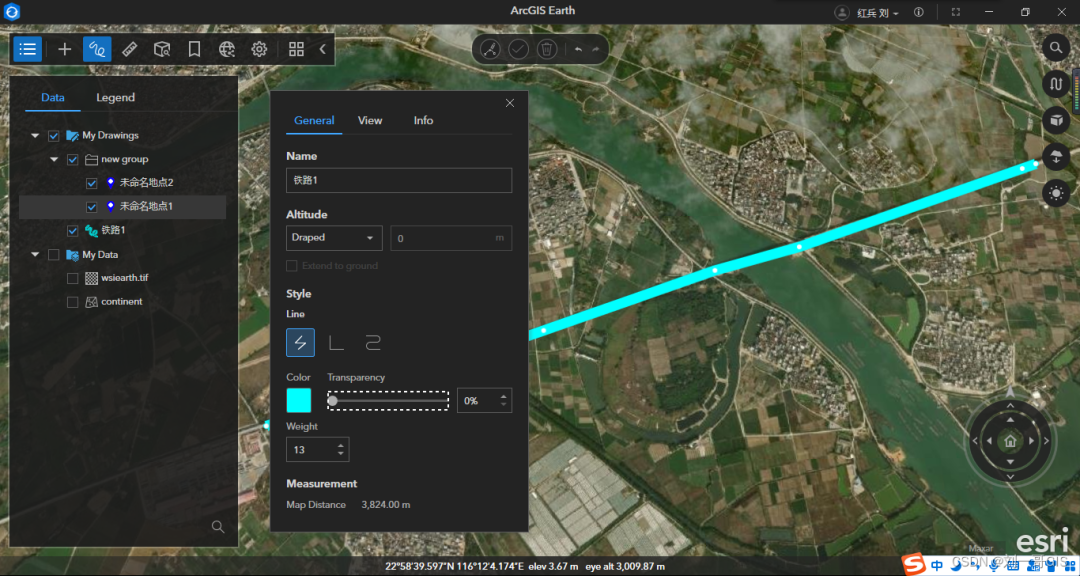Select the 铁路1 layer in tree
Viewport: 1080px width, 576px height.
[x=113, y=231]
